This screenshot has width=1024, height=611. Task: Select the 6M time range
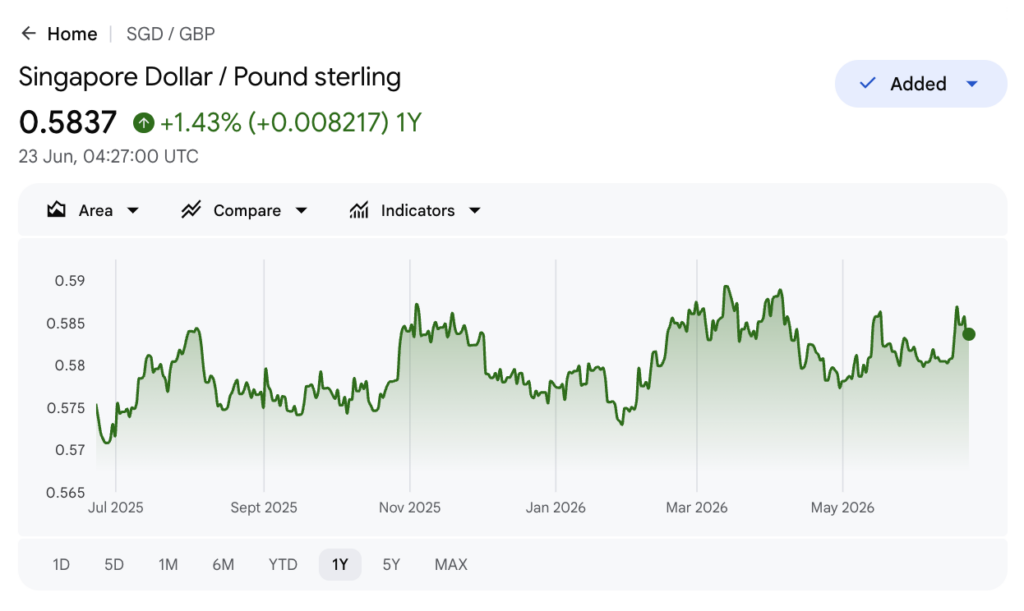coord(223,565)
